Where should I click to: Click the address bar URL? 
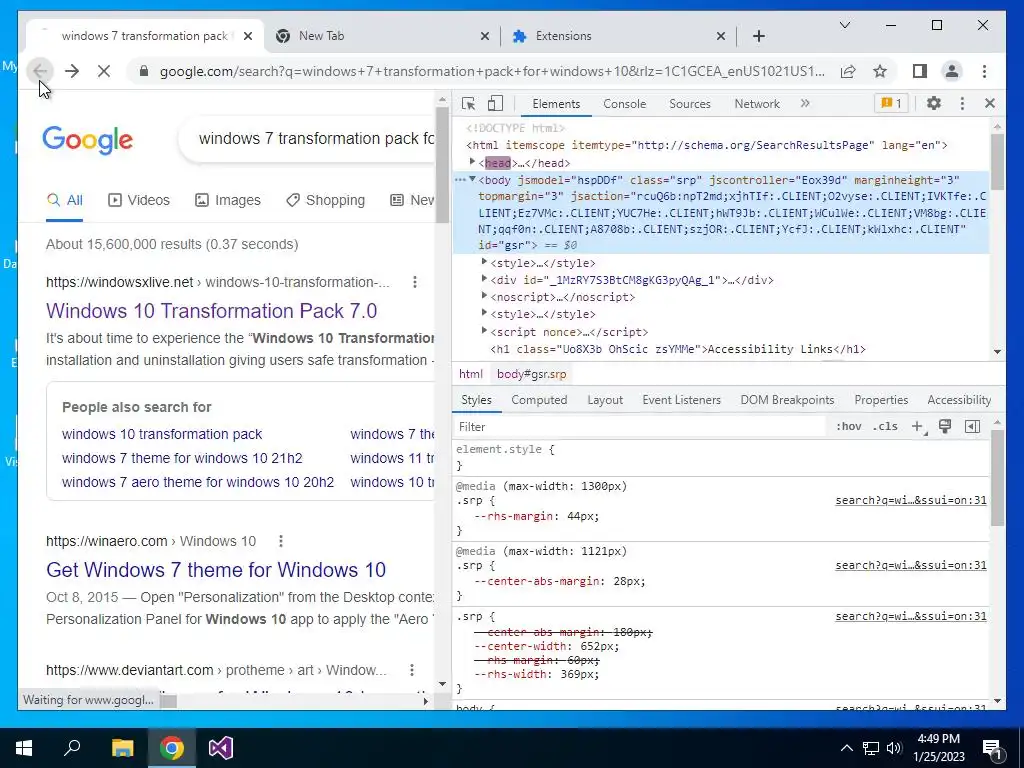tap(492, 71)
